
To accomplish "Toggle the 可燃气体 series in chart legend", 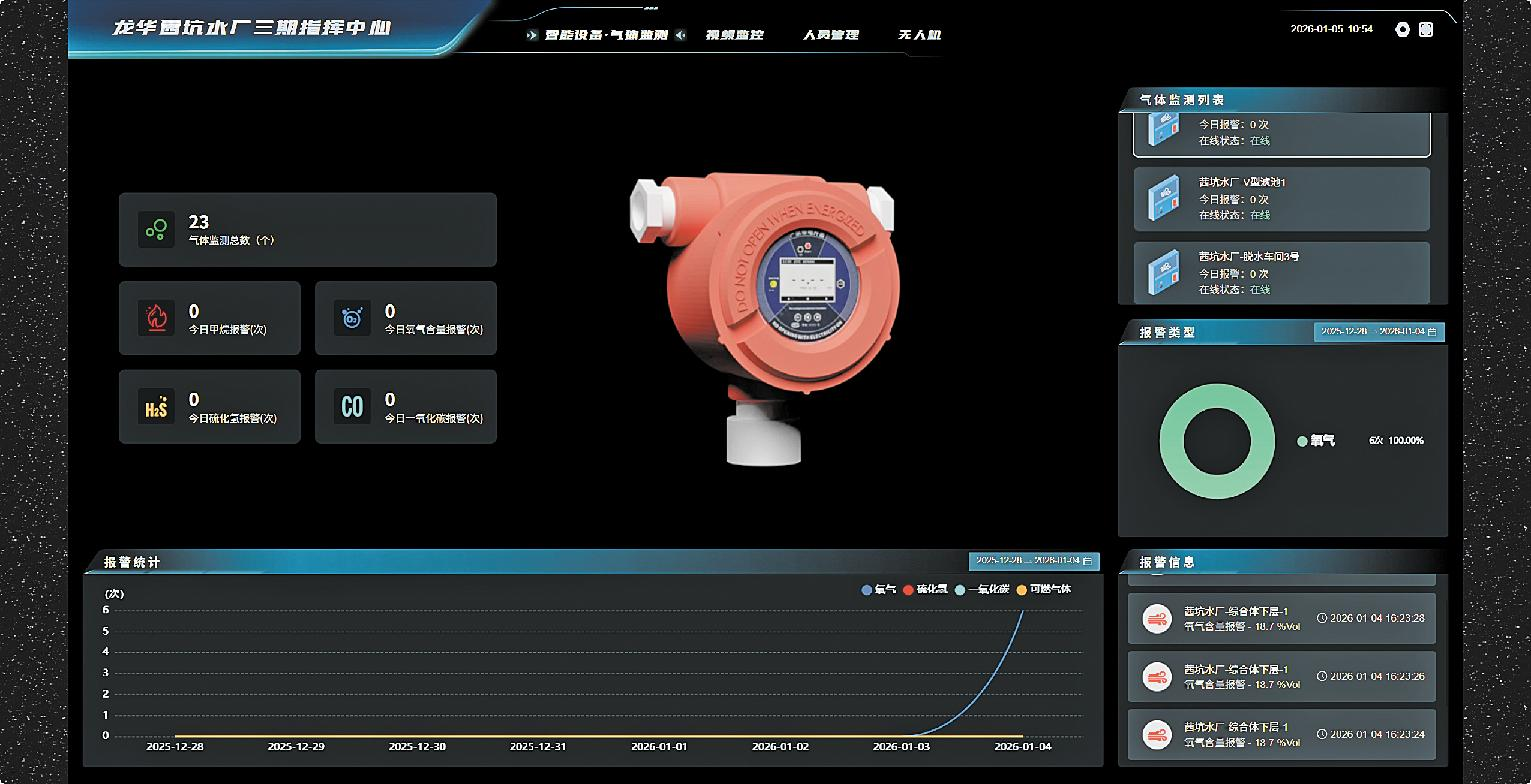I will (1044, 590).
